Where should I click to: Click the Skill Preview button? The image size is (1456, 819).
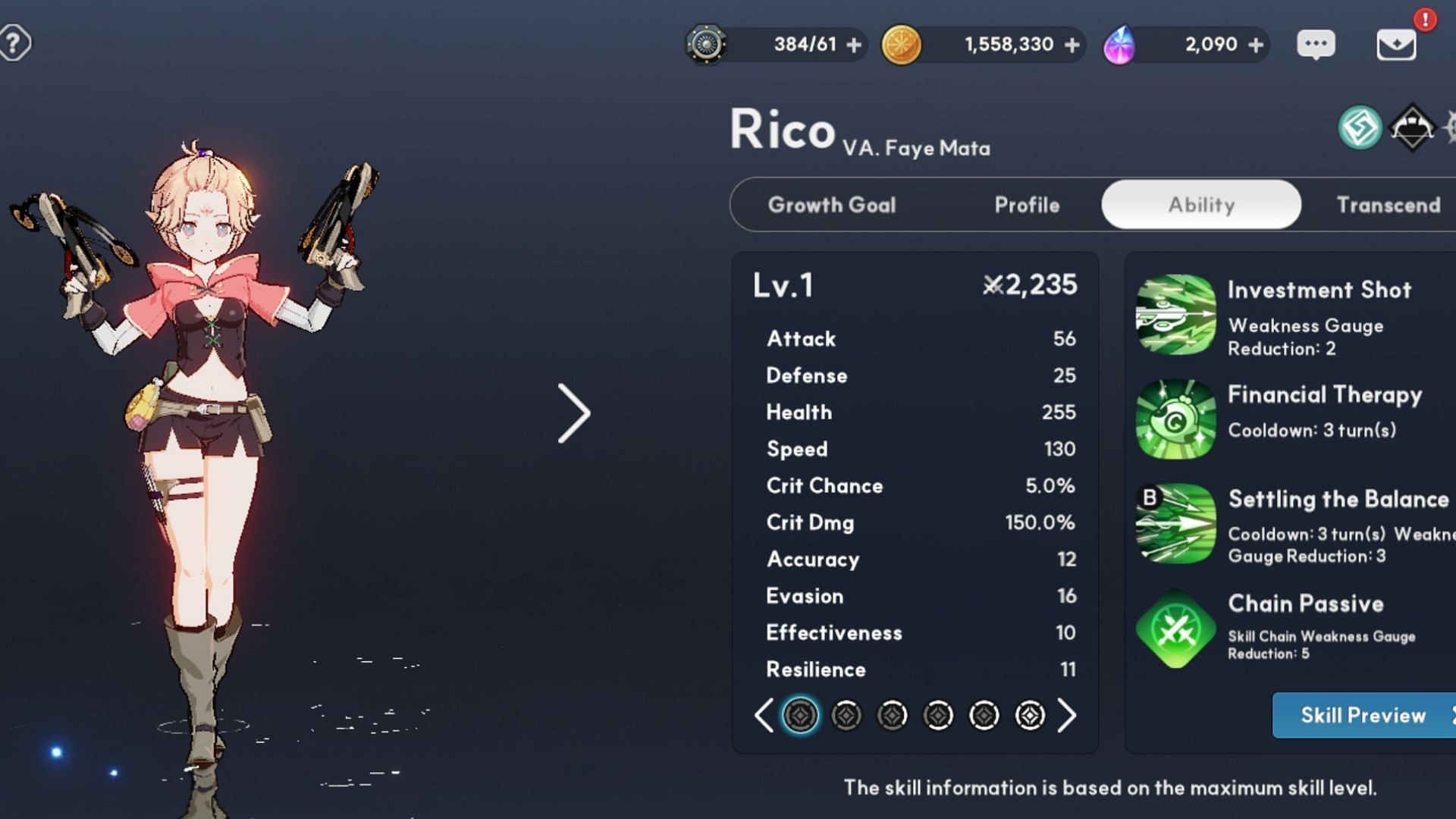coord(1364,715)
